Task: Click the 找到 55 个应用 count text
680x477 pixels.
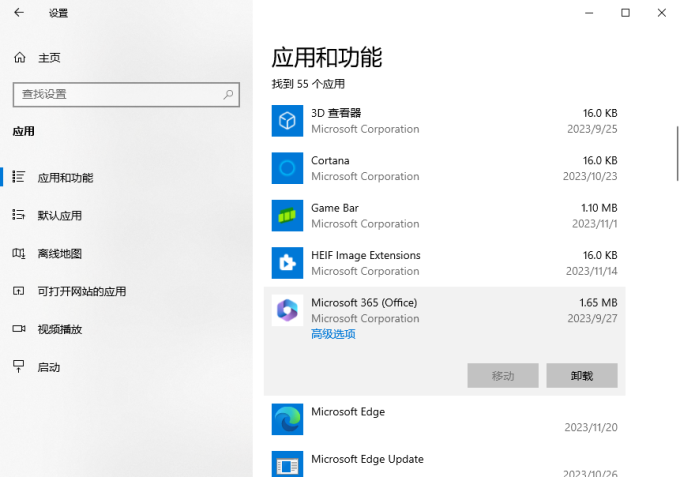Action: click(308, 84)
